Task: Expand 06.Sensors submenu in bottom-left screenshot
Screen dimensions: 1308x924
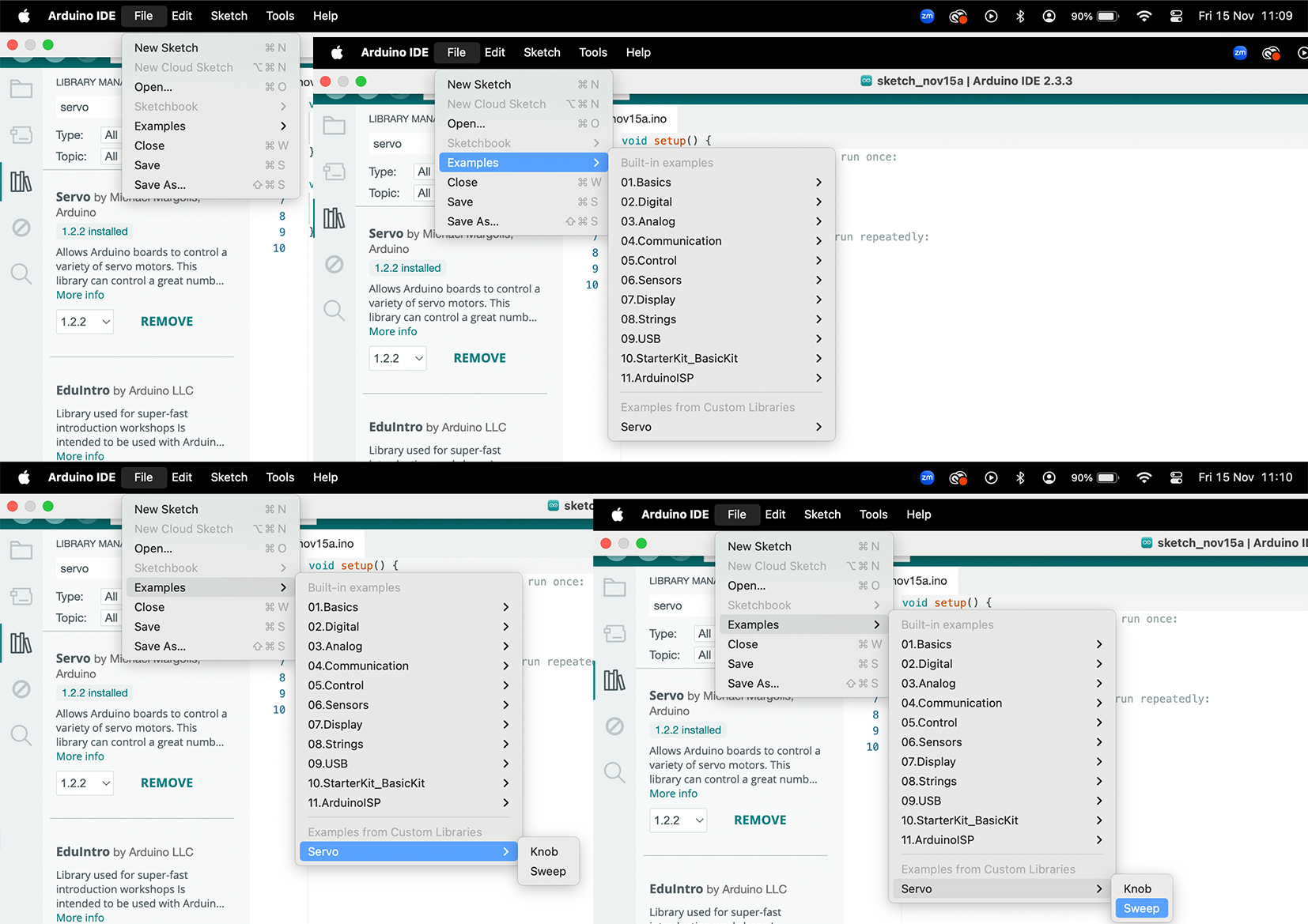Action: click(x=408, y=705)
